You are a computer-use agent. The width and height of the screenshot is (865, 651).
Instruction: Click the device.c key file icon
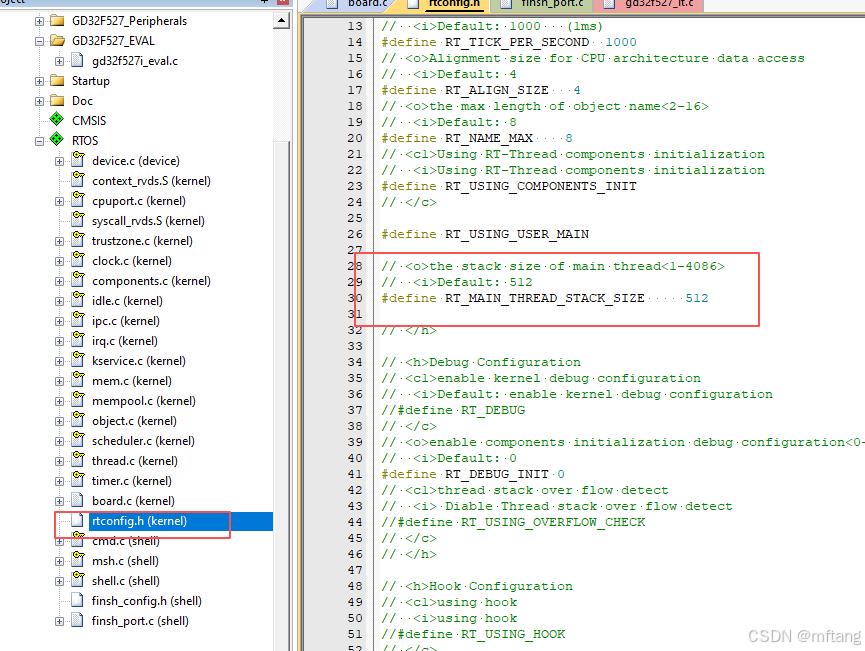78,159
